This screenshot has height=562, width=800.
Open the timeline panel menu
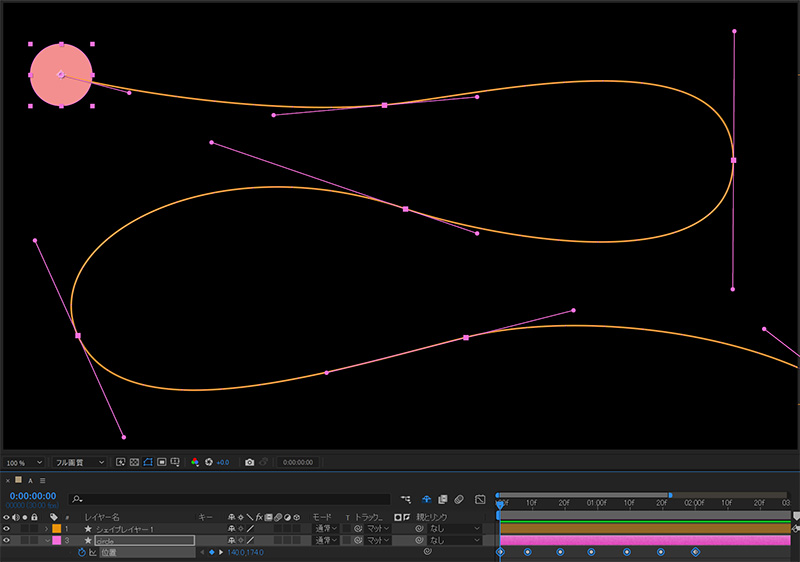pos(43,480)
